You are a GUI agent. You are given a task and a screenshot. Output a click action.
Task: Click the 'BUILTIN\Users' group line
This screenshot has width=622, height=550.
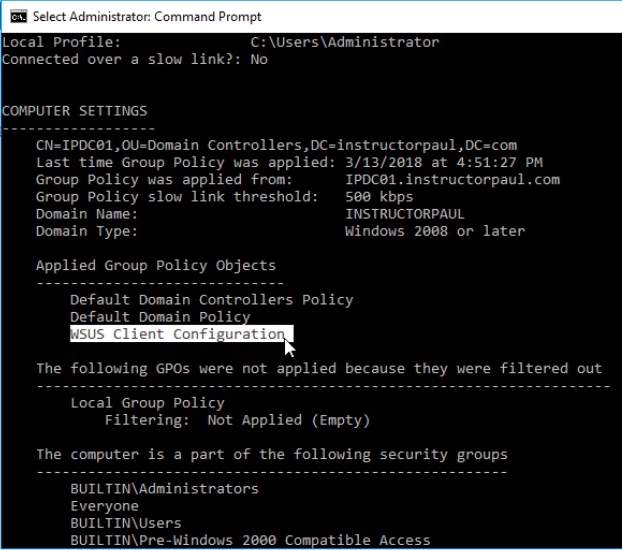point(126,523)
